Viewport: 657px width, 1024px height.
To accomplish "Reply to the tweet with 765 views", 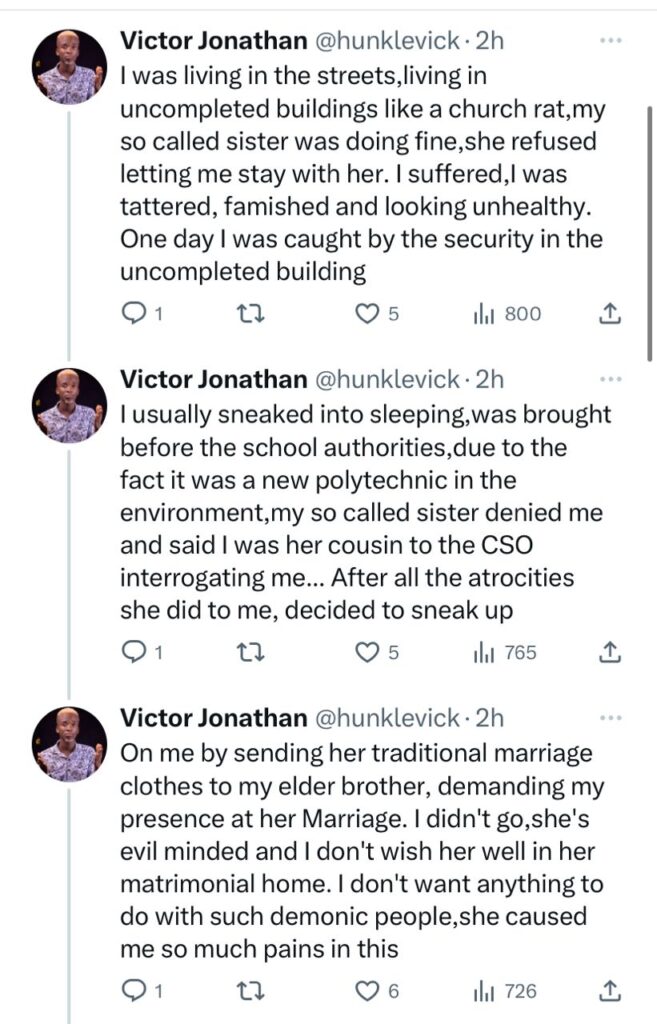I will 134,652.
